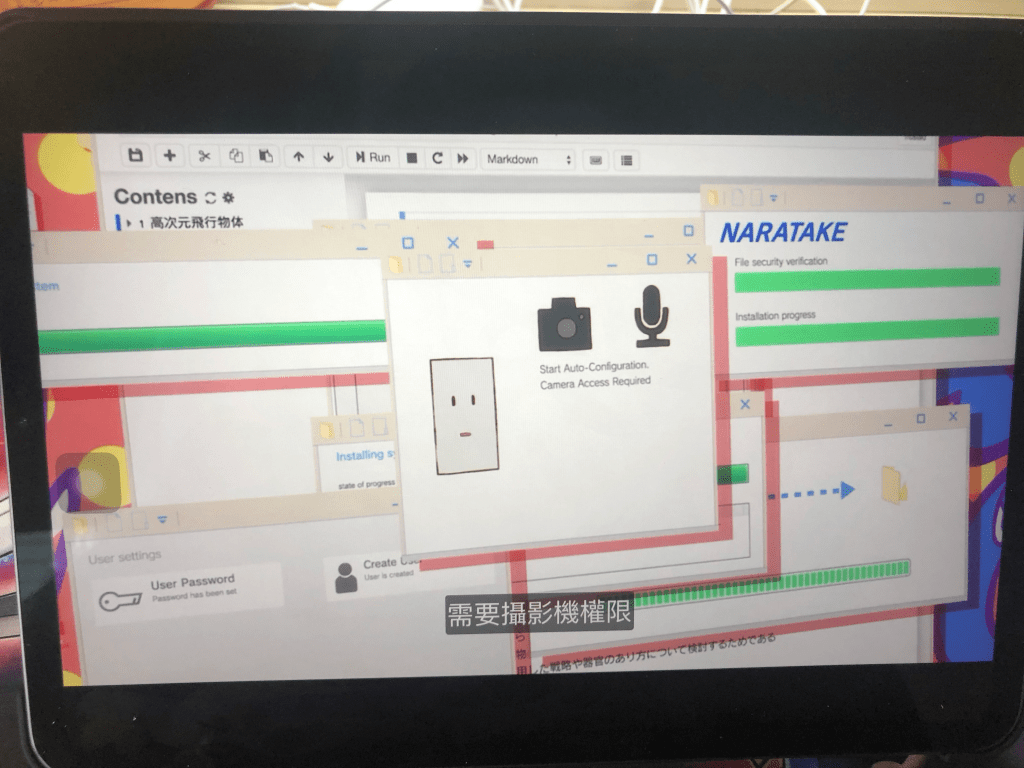Click the Run button
This screenshot has height=768, width=1024.
pyautogui.click(x=372, y=158)
